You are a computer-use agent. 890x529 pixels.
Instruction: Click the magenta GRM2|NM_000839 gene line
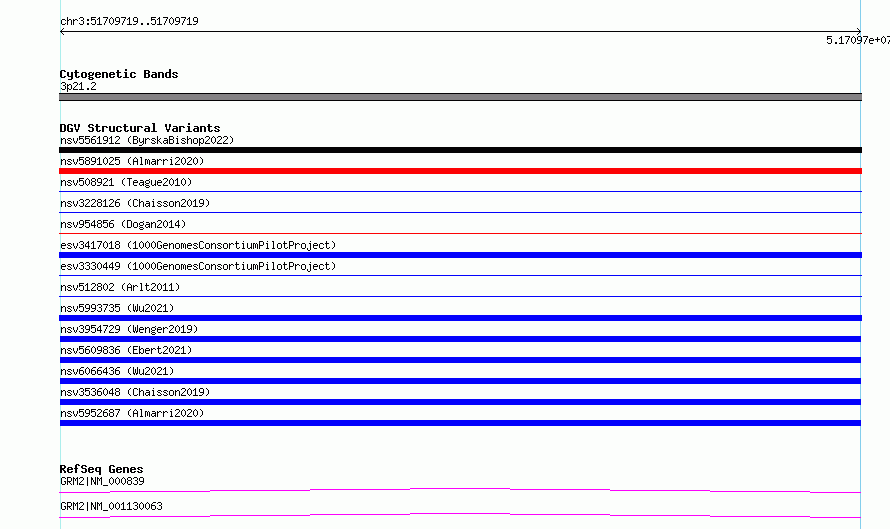click(460, 490)
